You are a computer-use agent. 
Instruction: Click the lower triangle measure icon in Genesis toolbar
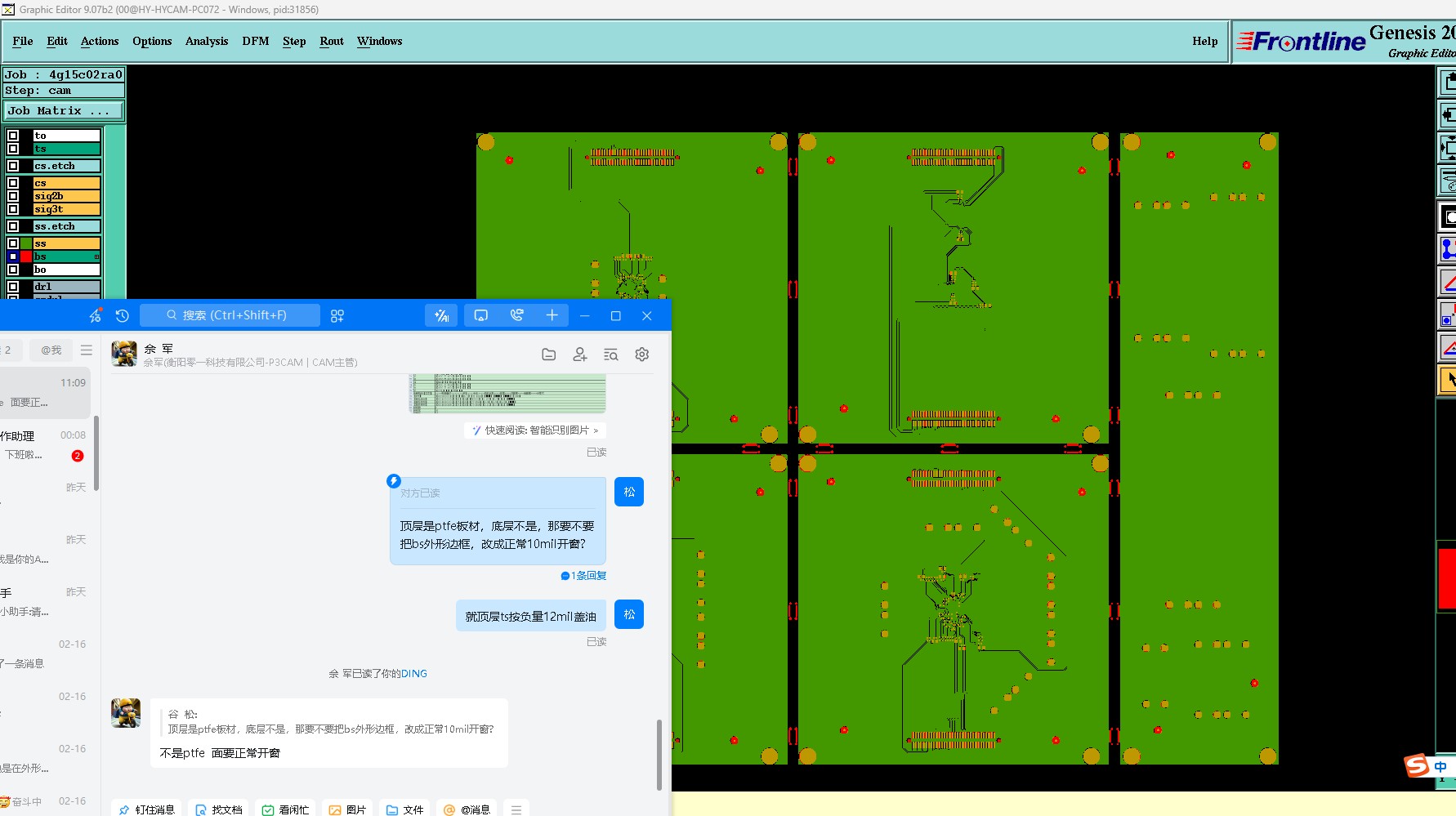click(x=1447, y=348)
